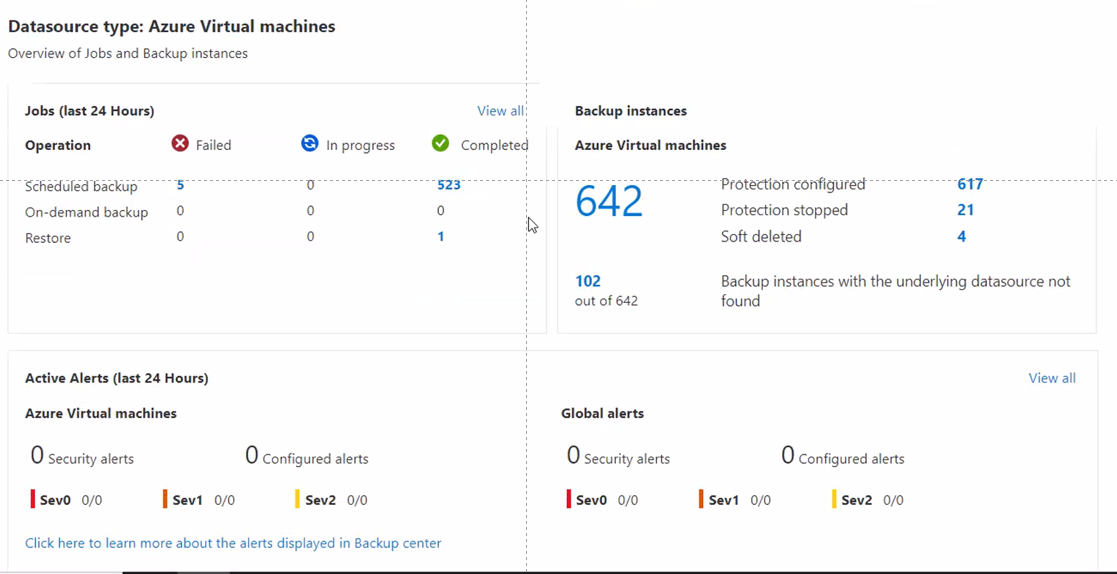This screenshot has width=1117, height=574.
Task: Click red Sev0 marker under Azure Virtual machines
Action: coord(33,499)
